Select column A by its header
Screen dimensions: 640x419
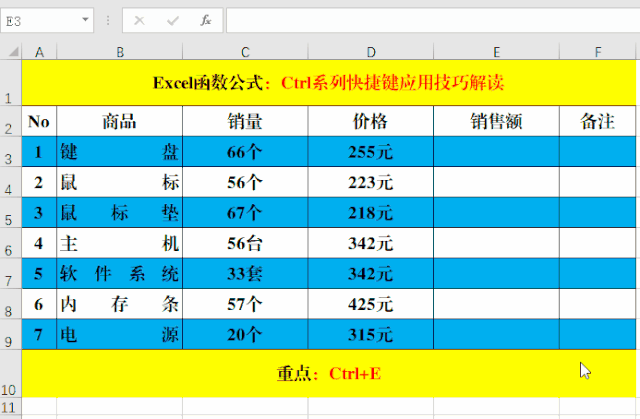pyautogui.click(x=39, y=51)
